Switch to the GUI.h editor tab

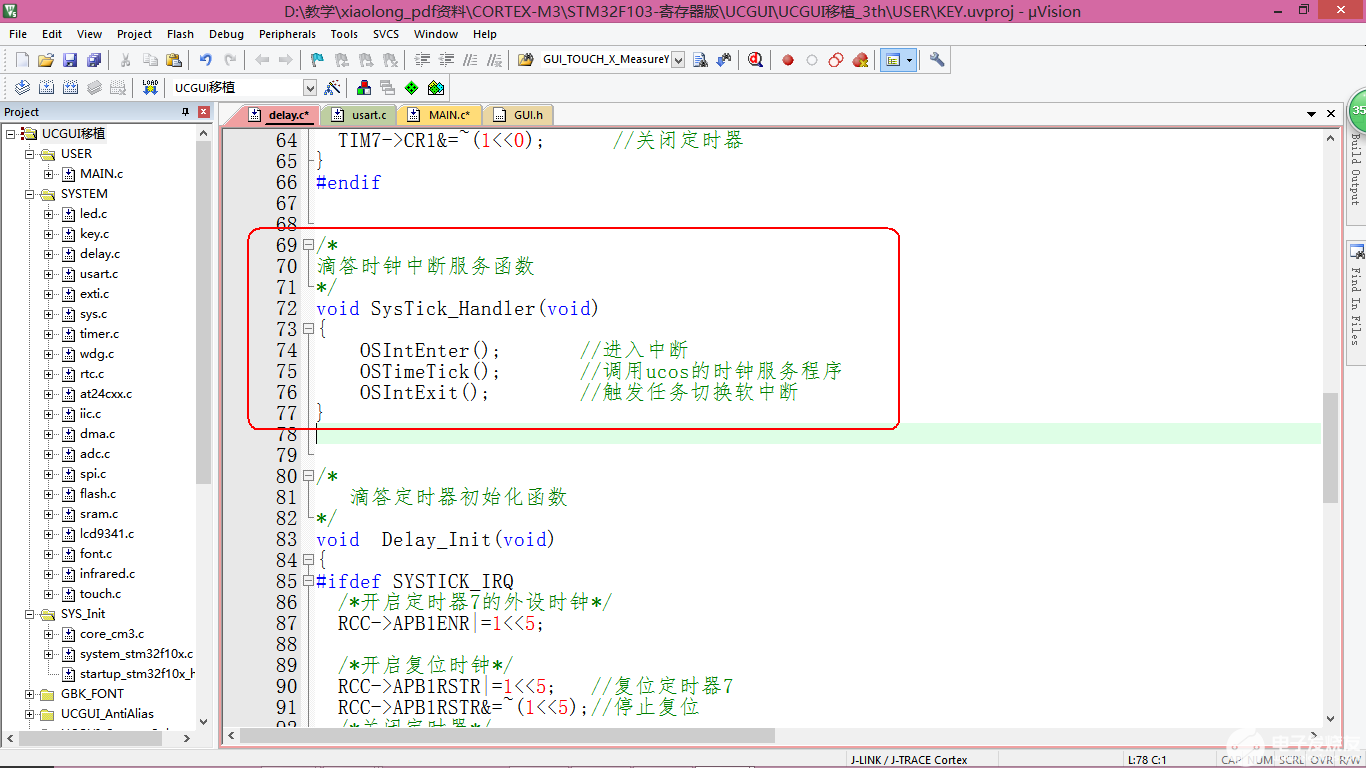pyautogui.click(x=520, y=115)
